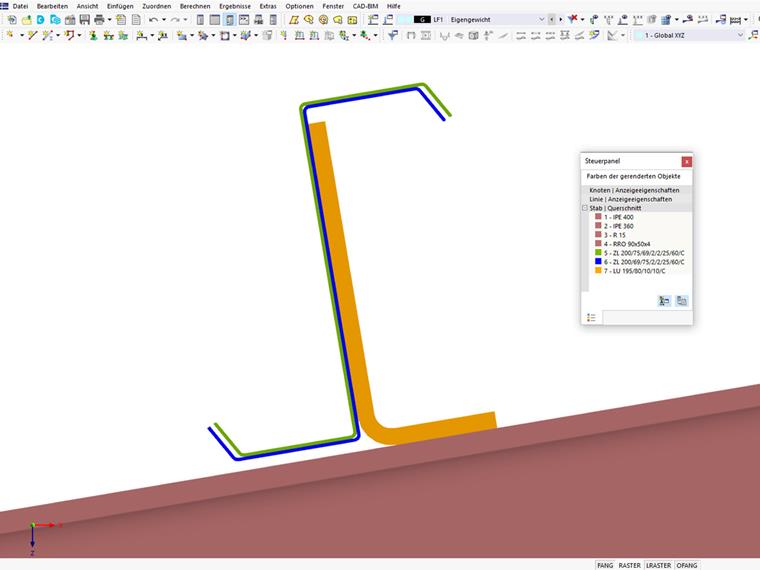Image resolution: width=760 pixels, height=570 pixels.
Task: Click the print icon
Action: [99, 20]
